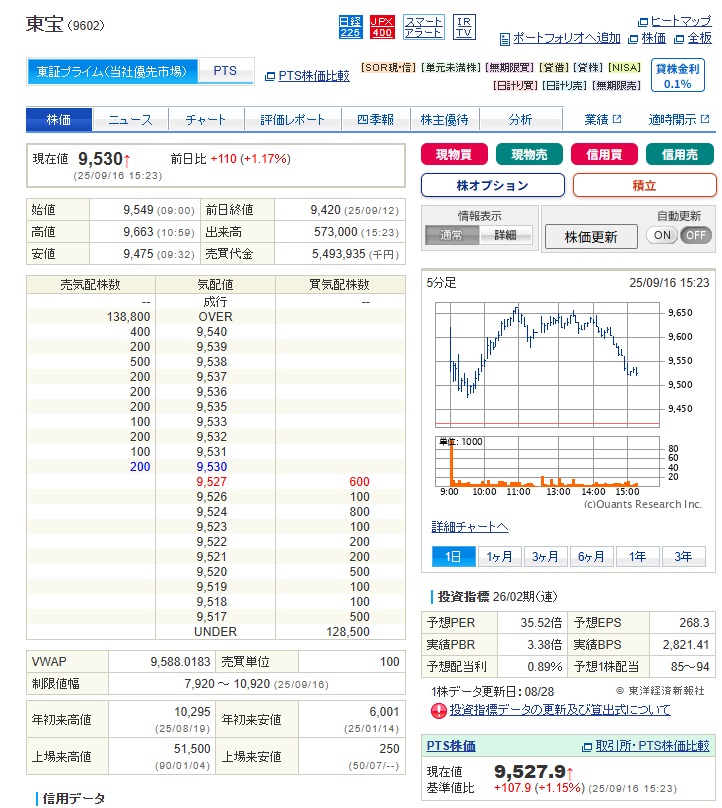Click the red warning icon beside 投資指標データ link
Viewport: 722px width, 808px height.
point(438,711)
